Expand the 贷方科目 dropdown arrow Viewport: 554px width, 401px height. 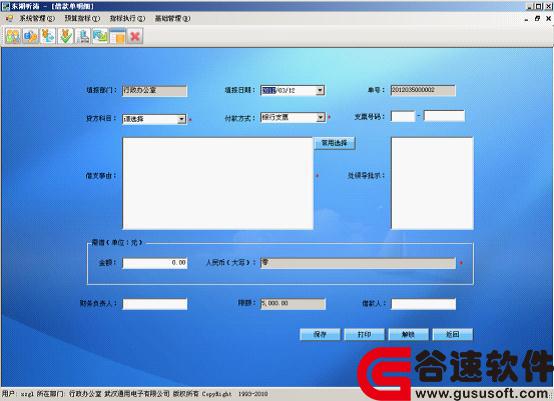[x=181, y=119]
